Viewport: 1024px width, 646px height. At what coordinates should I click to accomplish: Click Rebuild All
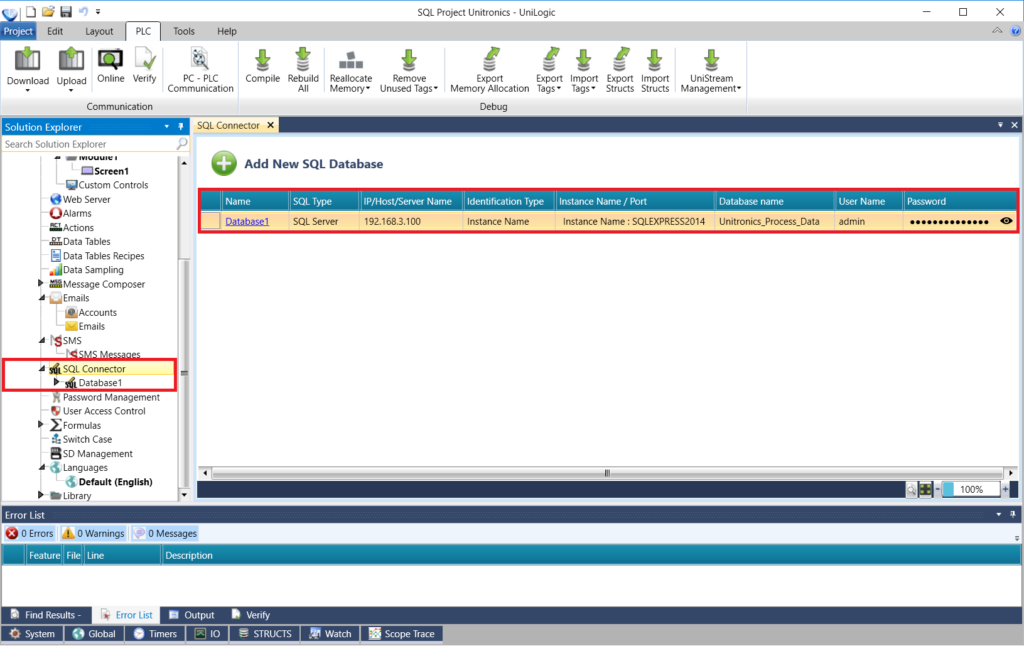coord(303,70)
